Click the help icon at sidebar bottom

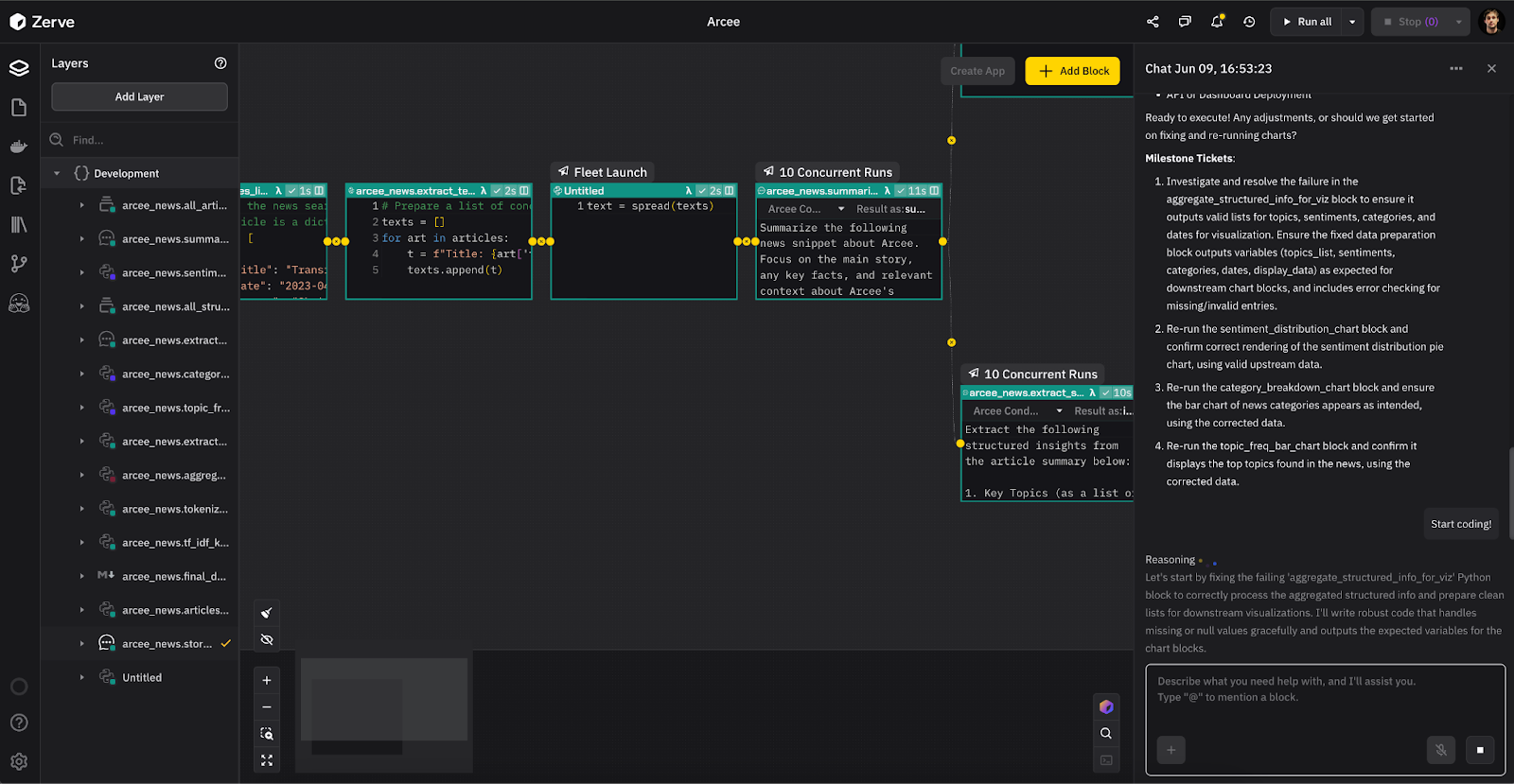point(19,723)
